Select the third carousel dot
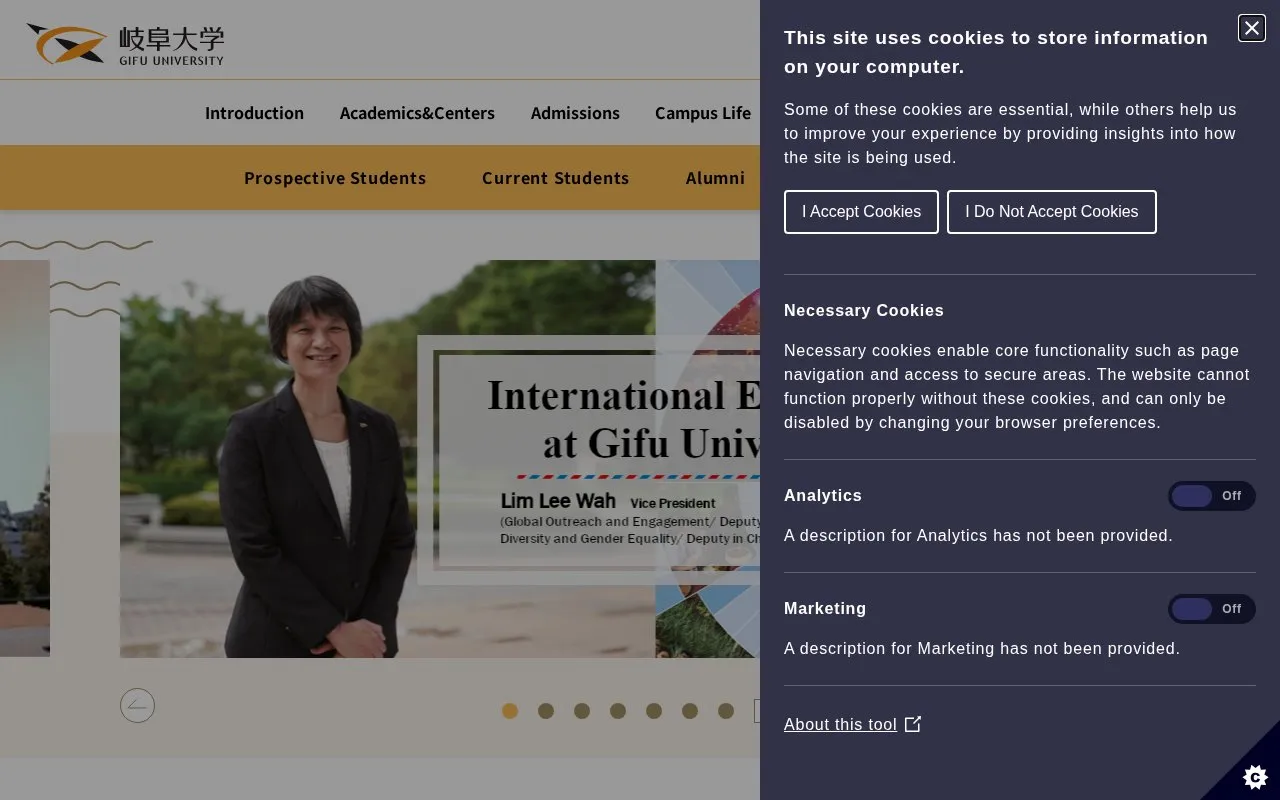The height and width of the screenshot is (800, 1280). click(582, 711)
